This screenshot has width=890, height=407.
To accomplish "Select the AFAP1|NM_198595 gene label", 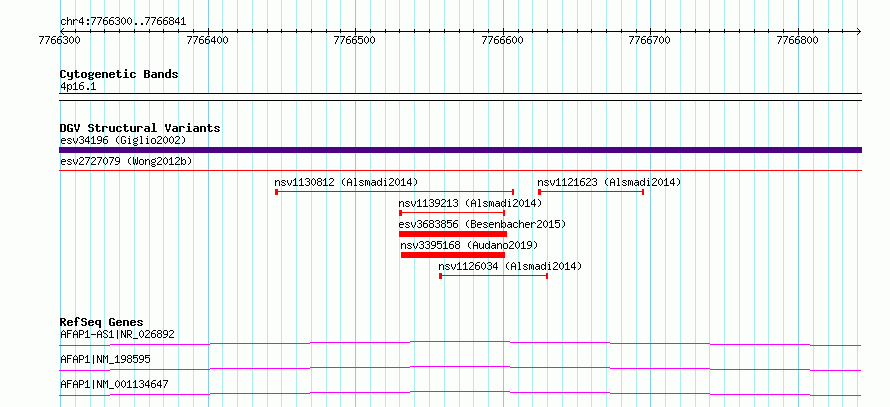I will [x=105, y=359].
